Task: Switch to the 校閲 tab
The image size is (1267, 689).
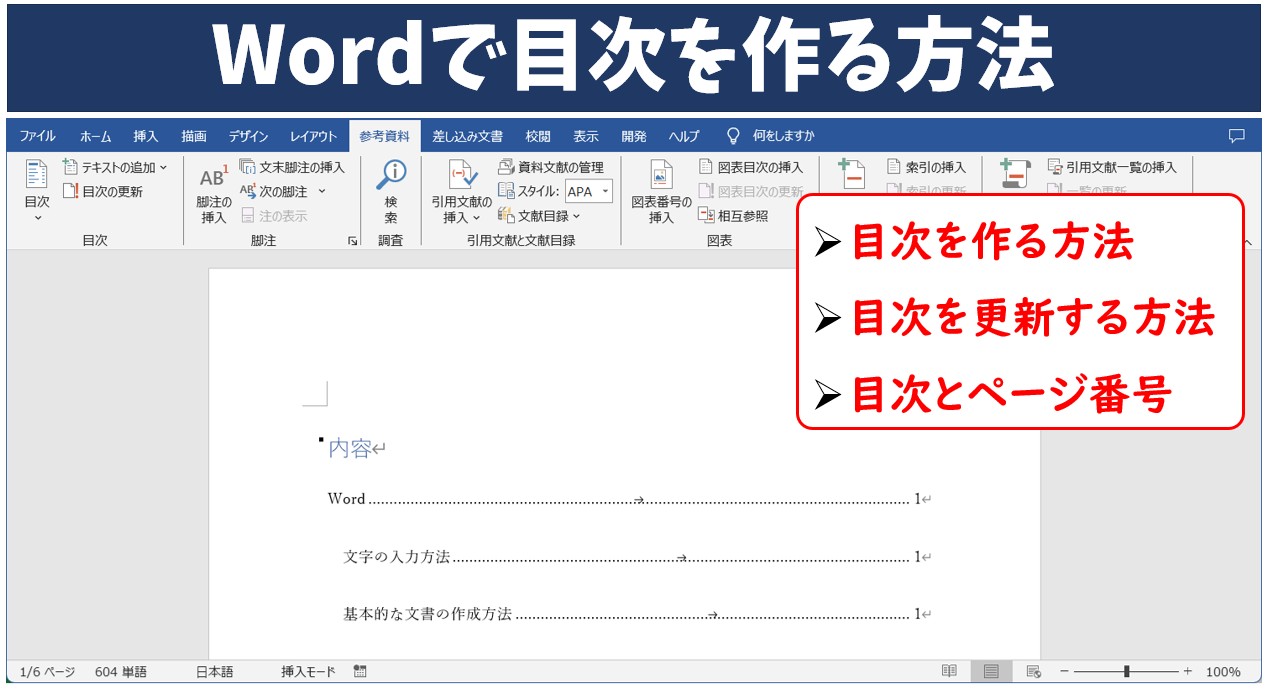Action: (x=538, y=136)
